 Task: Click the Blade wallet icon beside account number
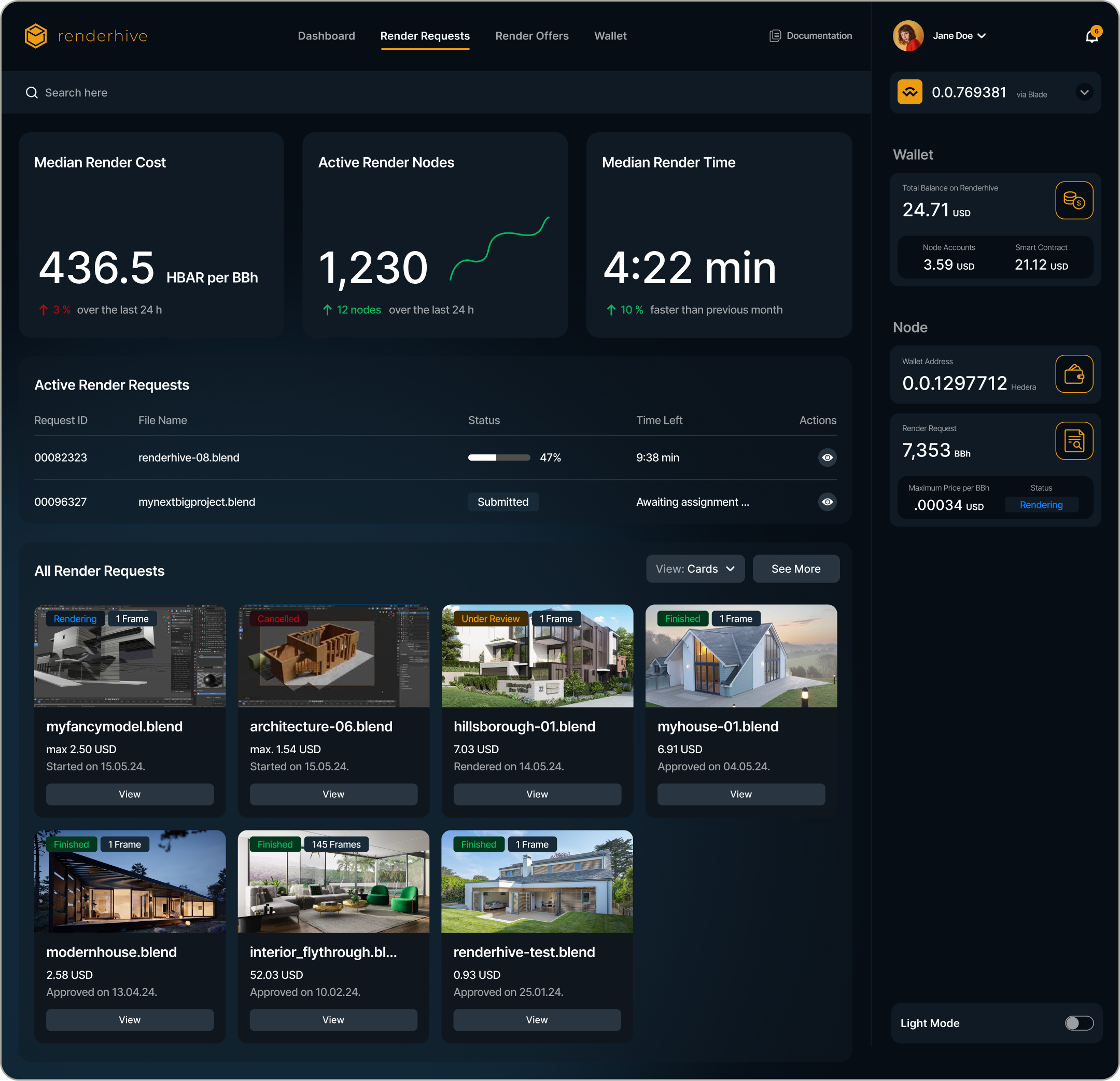909,92
